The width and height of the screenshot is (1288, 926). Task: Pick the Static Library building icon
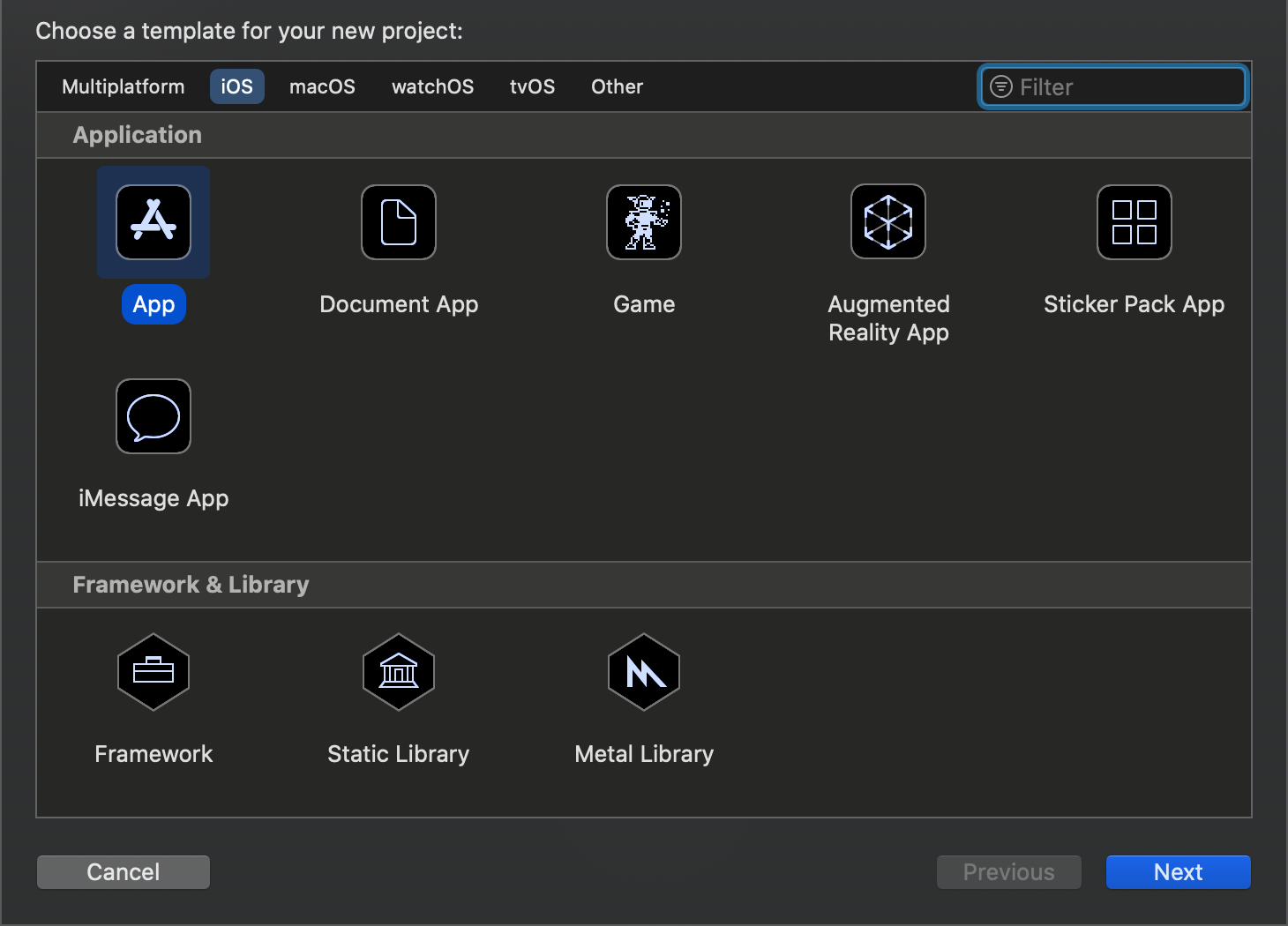point(399,672)
